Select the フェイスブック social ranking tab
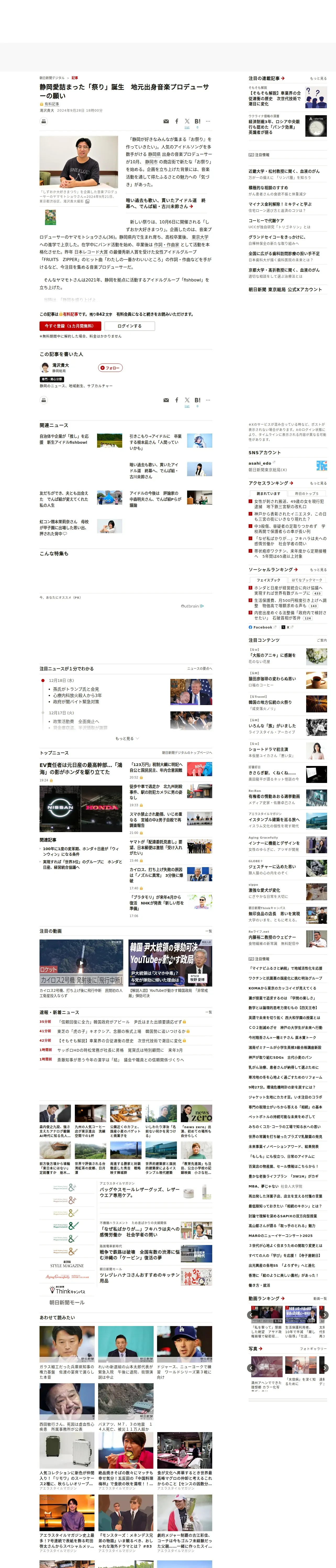336x1568 pixels. pyautogui.click(x=268, y=580)
